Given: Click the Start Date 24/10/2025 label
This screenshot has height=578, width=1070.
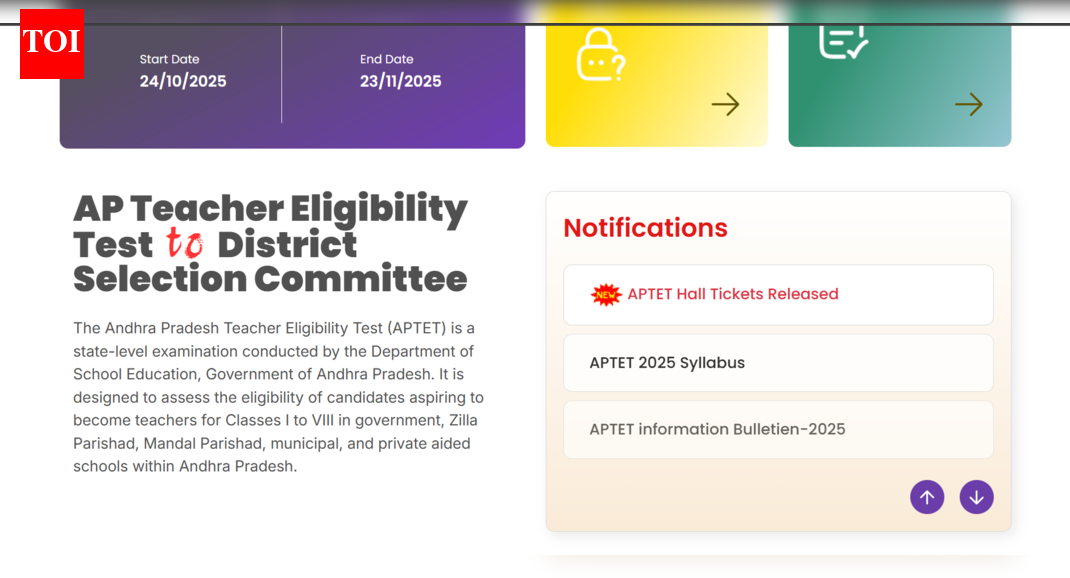Looking at the screenshot, I should tap(182, 72).
